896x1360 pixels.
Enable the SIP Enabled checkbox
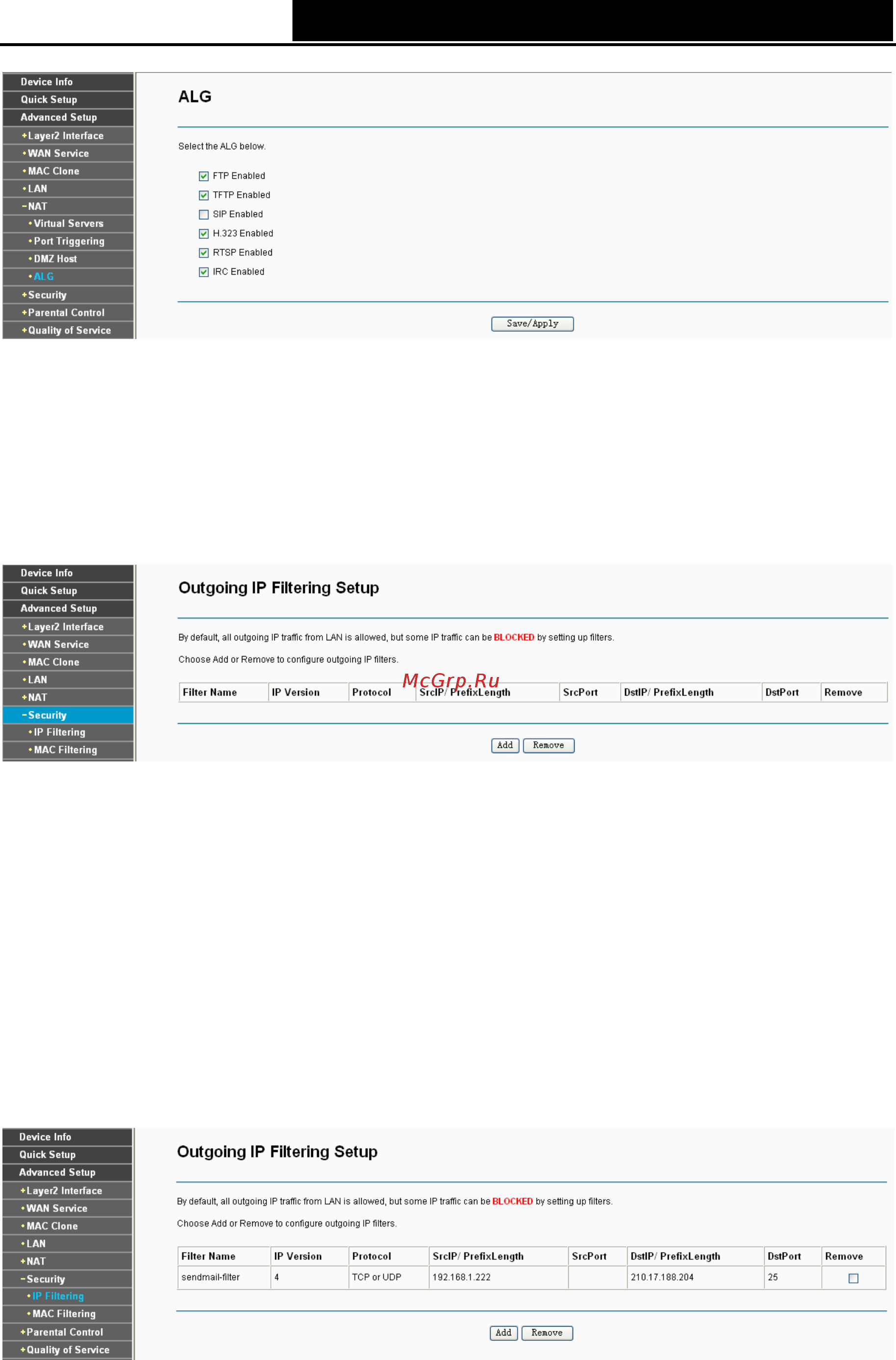pyautogui.click(x=204, y=214)
